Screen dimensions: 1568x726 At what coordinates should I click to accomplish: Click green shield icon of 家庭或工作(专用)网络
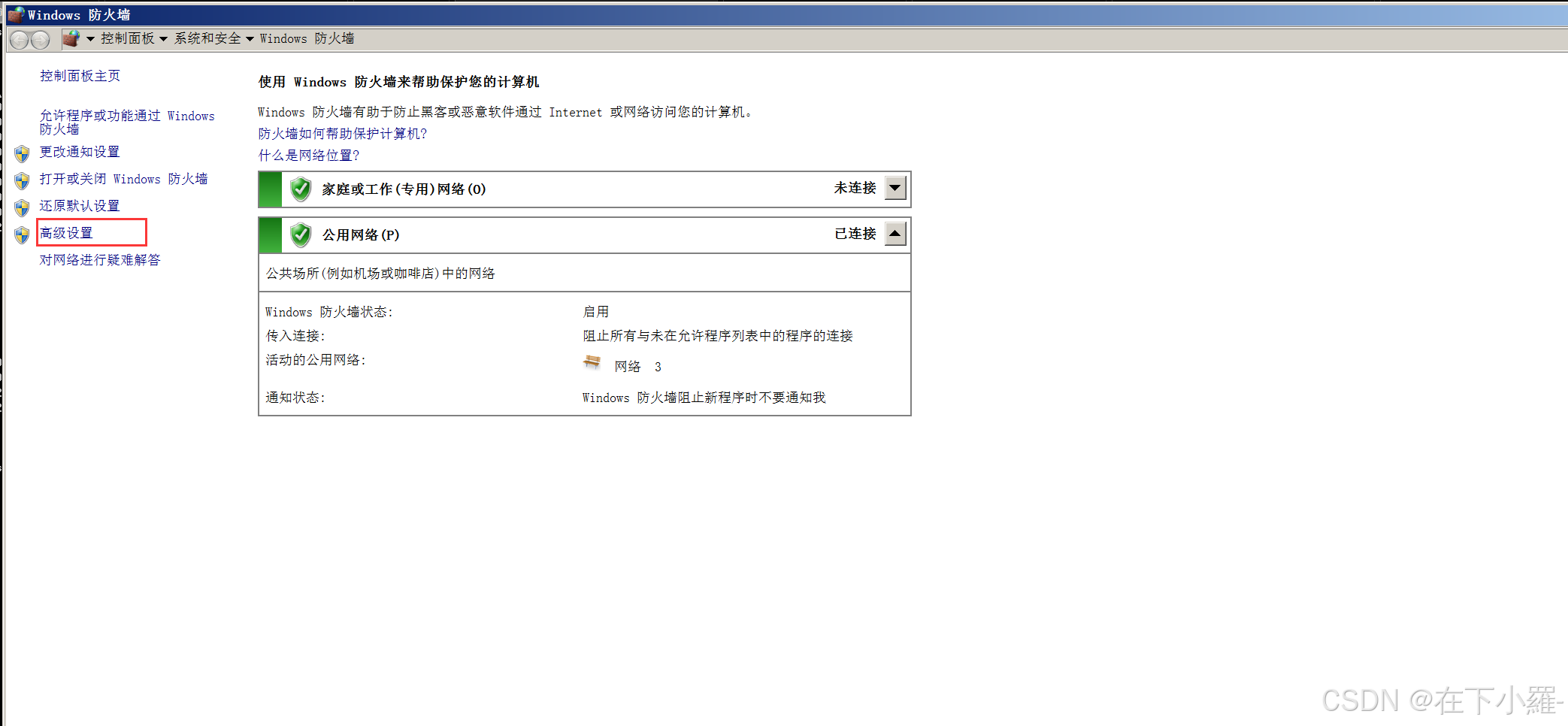click(301, 189)
